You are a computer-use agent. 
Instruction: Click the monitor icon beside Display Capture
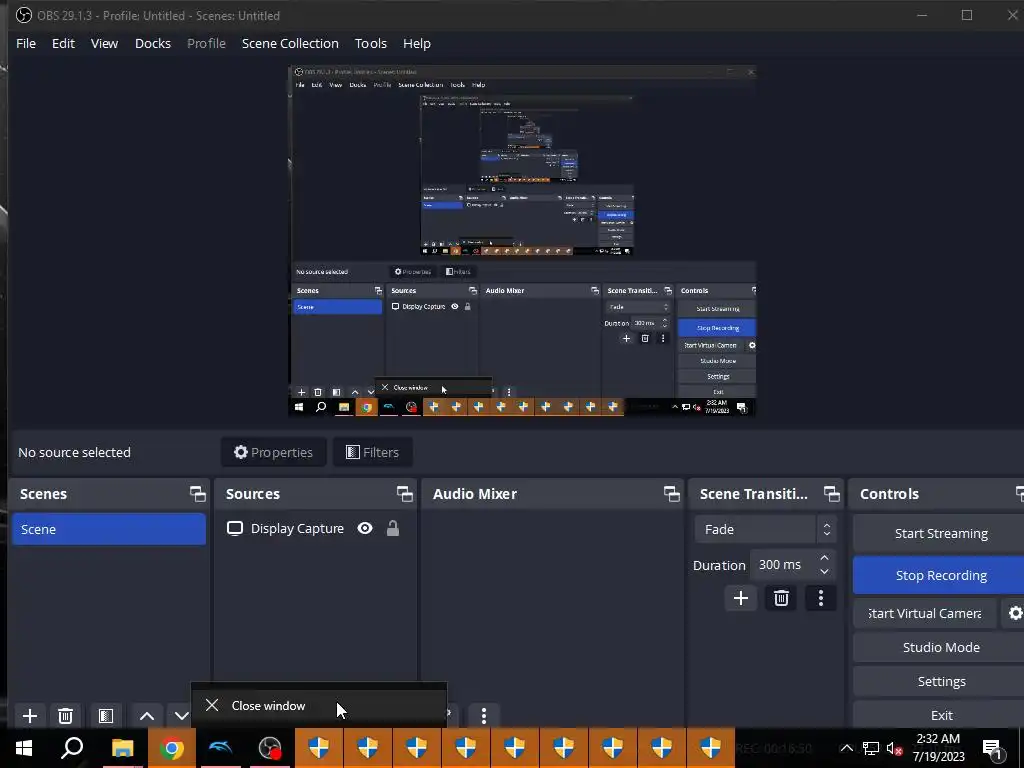234,528
